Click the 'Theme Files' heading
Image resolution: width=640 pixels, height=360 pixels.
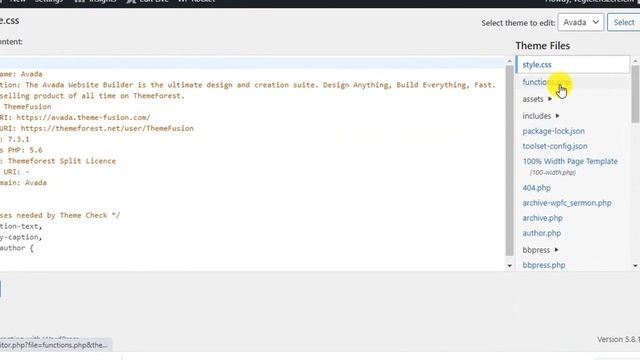[542, 46]
